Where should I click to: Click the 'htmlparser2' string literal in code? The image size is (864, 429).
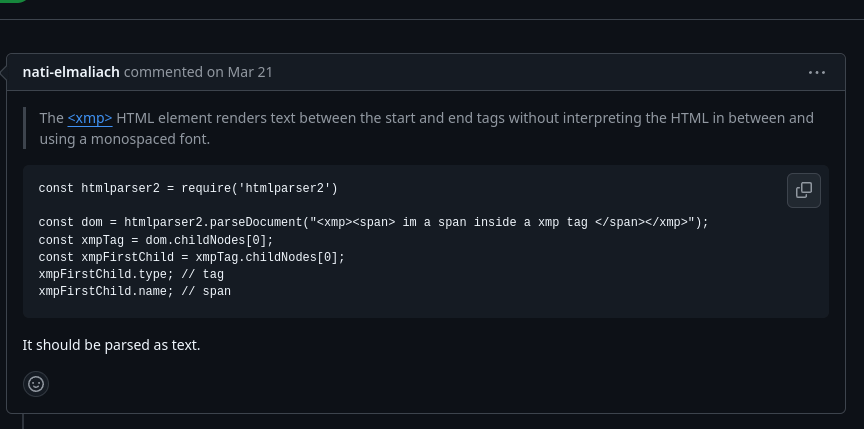(x=285, y=188)
